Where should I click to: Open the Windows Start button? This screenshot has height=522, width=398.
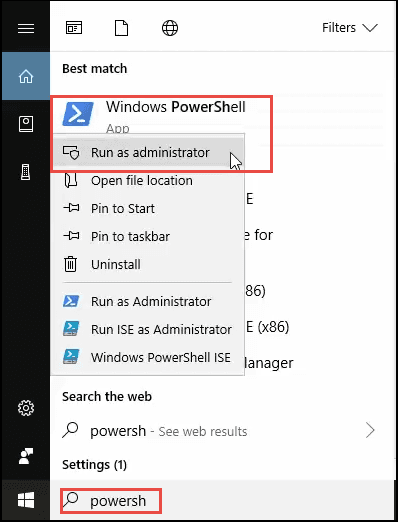coord(26,500)
